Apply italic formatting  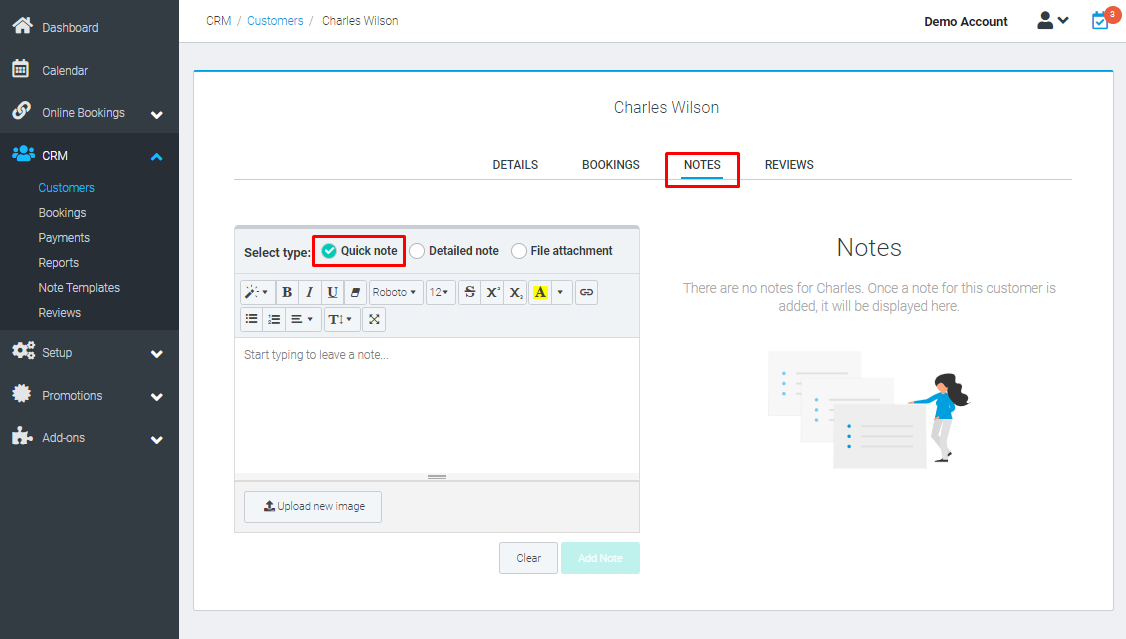click(309, 292)
